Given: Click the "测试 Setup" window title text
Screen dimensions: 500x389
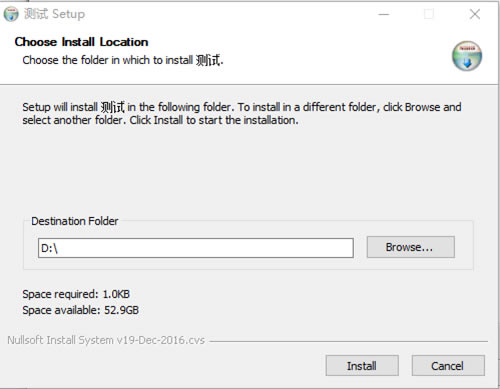Looking at the screenshot, I should (54, 14).
